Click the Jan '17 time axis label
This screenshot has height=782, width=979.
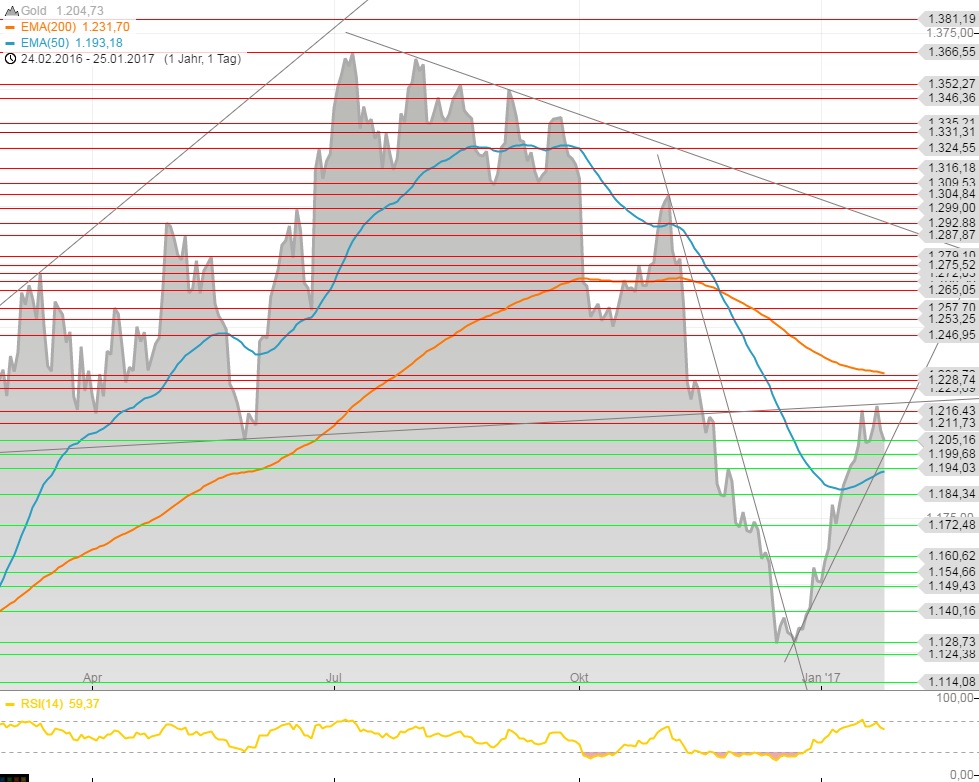point(822,678)
